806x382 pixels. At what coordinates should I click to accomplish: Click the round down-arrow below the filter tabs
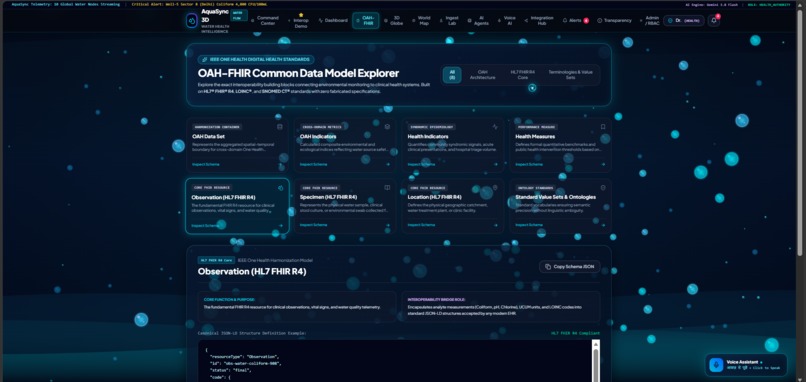pos(532,87)
